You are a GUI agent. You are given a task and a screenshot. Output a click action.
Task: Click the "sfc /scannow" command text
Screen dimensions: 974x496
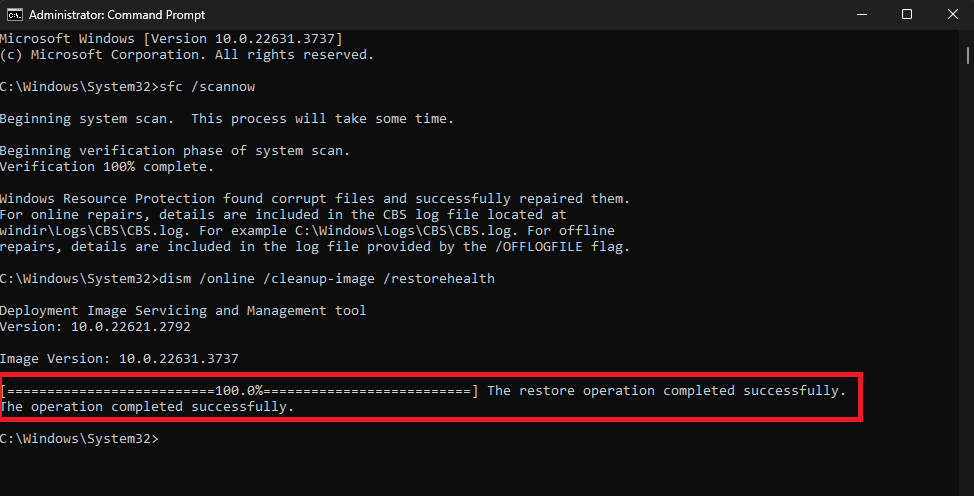pos(214,87)
